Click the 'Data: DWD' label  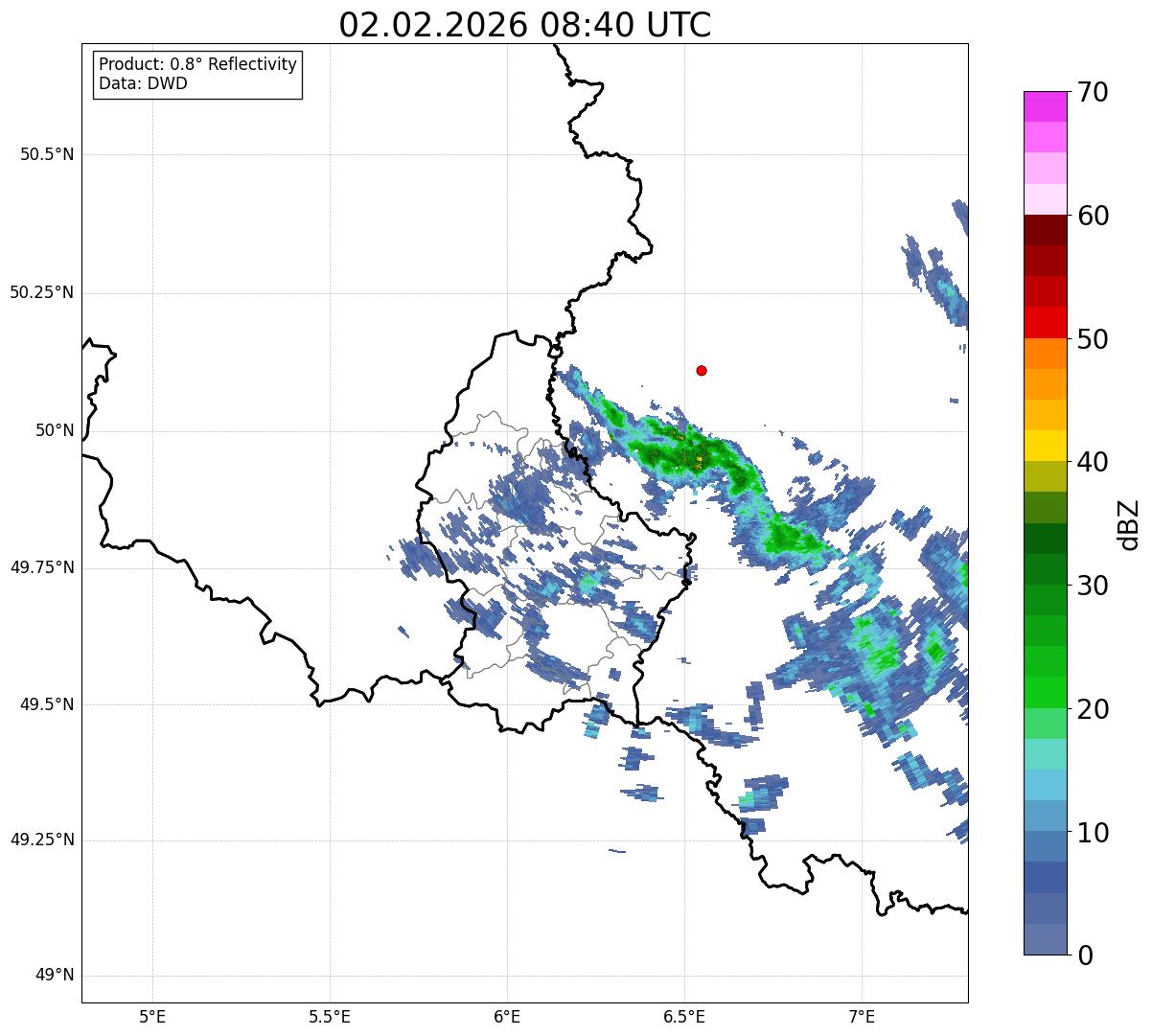(143, 83)
